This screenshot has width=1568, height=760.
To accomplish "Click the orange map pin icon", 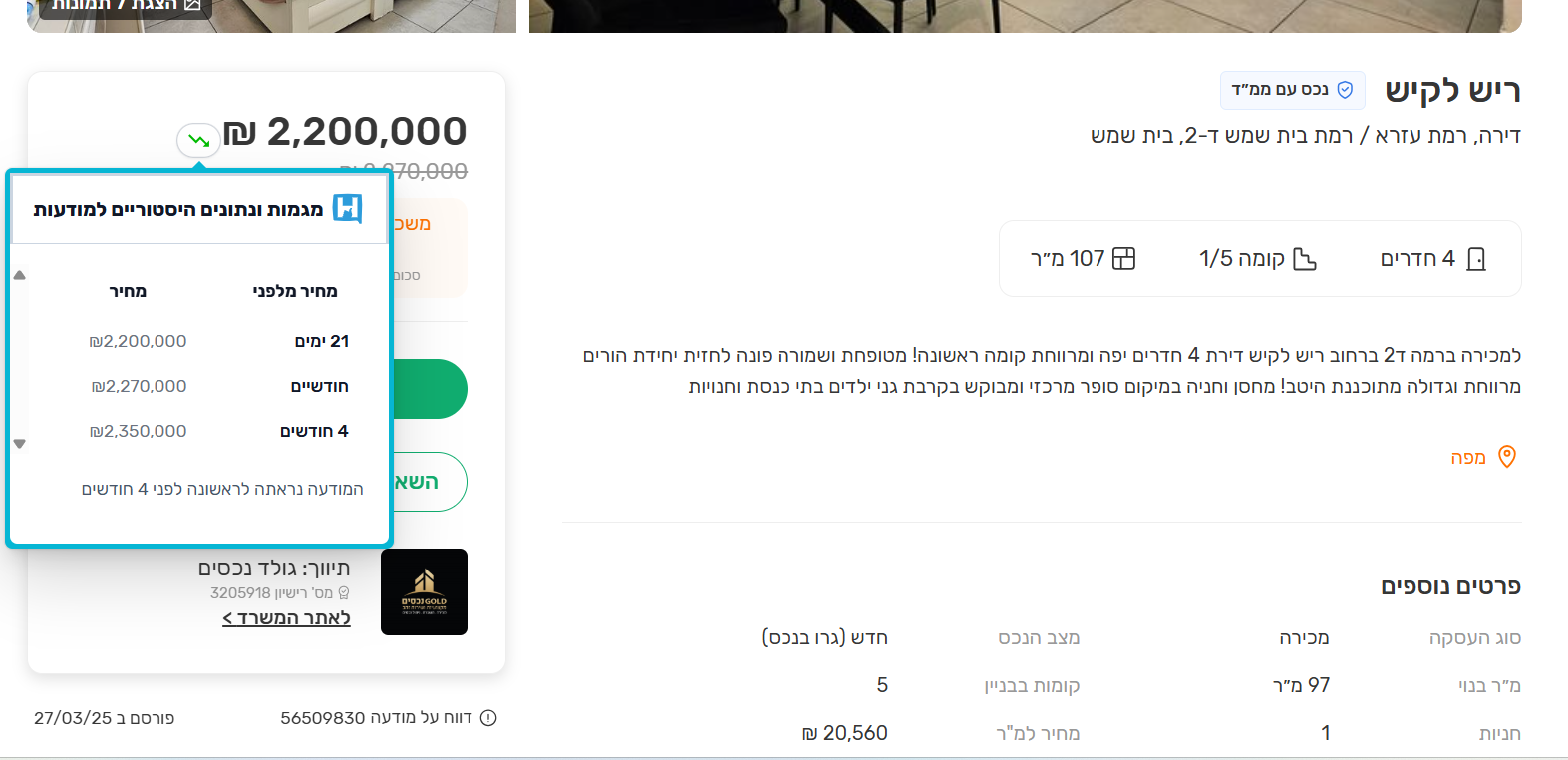I will 1507,457.
